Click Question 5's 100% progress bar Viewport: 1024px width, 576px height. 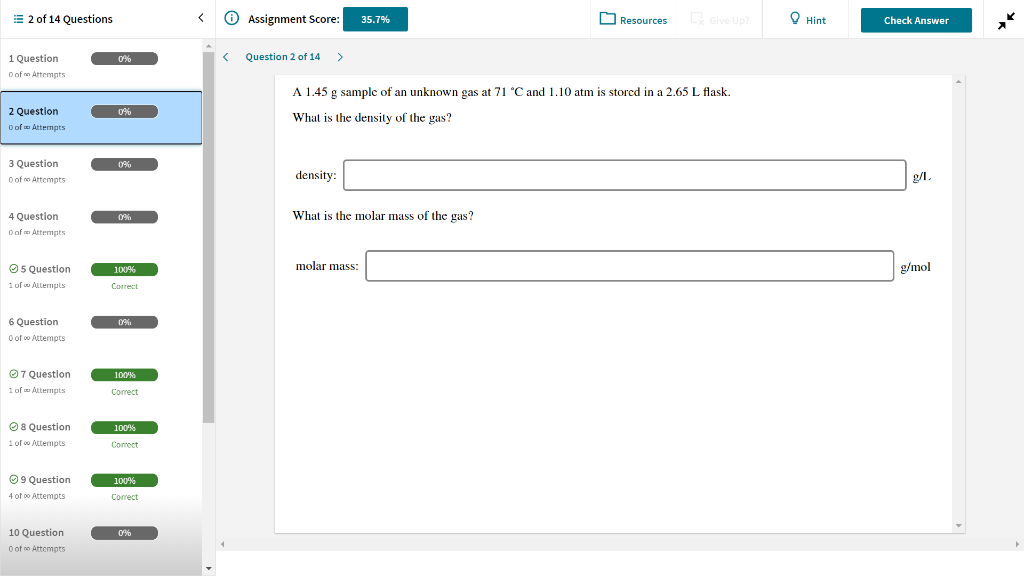click(124, 269)
